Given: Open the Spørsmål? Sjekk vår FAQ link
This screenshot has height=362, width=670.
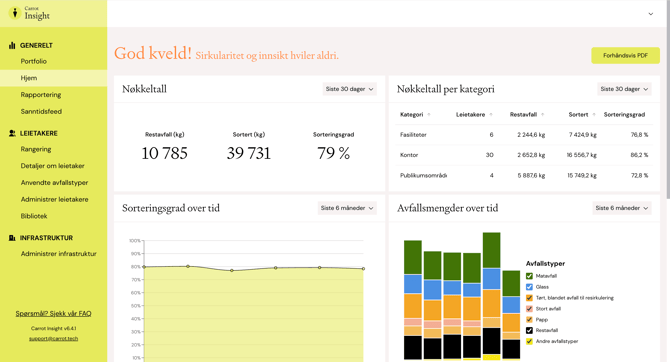Looking at the screenshot, I should [x=53, y=313].
